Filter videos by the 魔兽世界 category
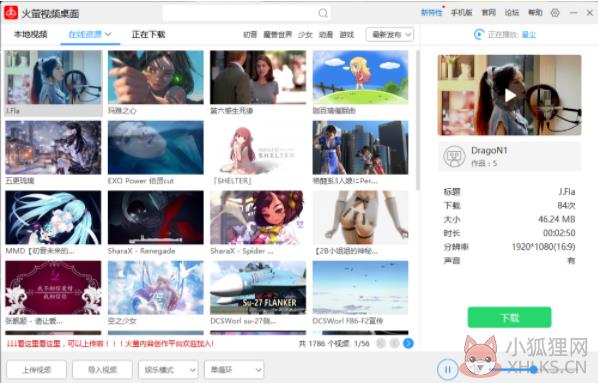Image resolution: width=598 pixels, height=383 pixels. tap(278, 35)
